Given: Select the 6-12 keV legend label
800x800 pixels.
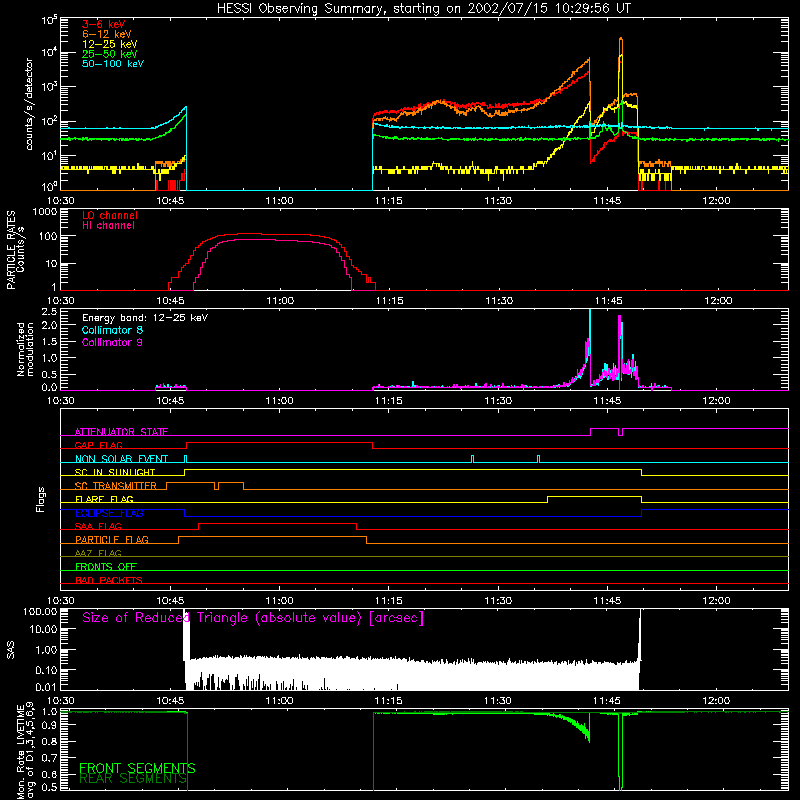Looking at the screenshot, I should [106, 34].
